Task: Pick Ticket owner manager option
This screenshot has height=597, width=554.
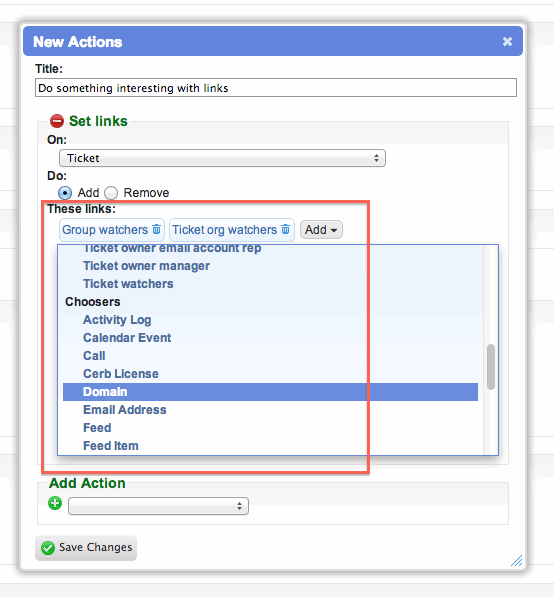Action: [147, 266]
